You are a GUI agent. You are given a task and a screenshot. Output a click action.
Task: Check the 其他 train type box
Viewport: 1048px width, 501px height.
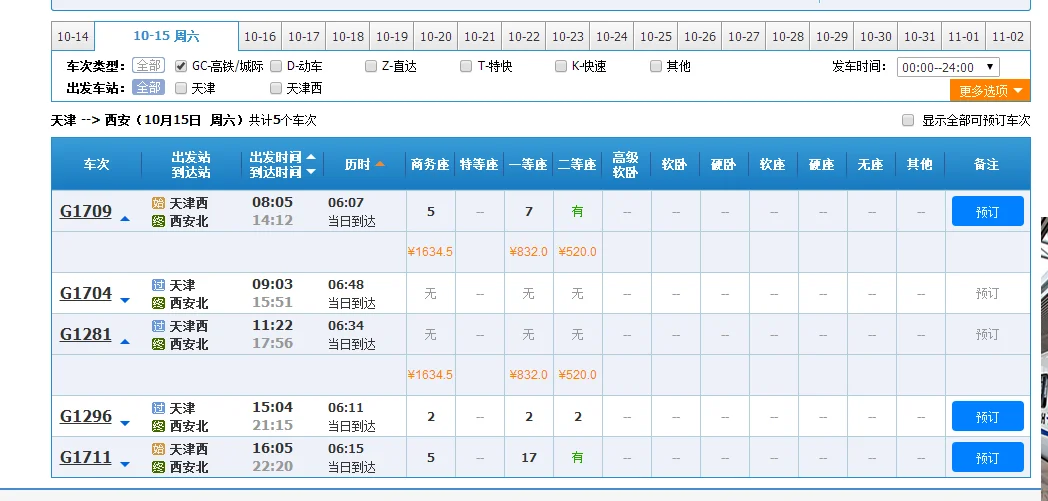click(656, 66)
